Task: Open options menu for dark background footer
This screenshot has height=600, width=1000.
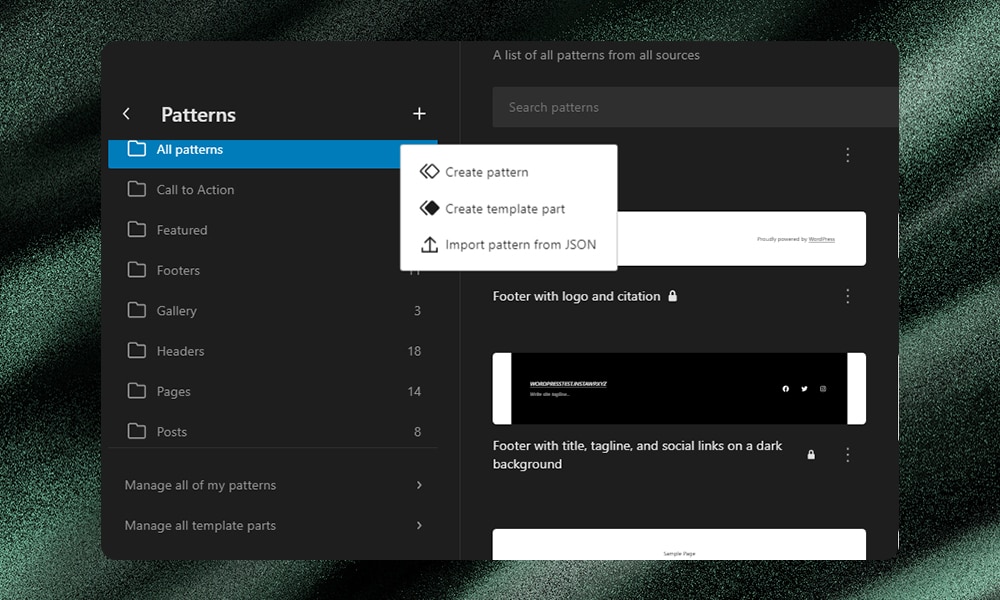Action: (848, 455)
